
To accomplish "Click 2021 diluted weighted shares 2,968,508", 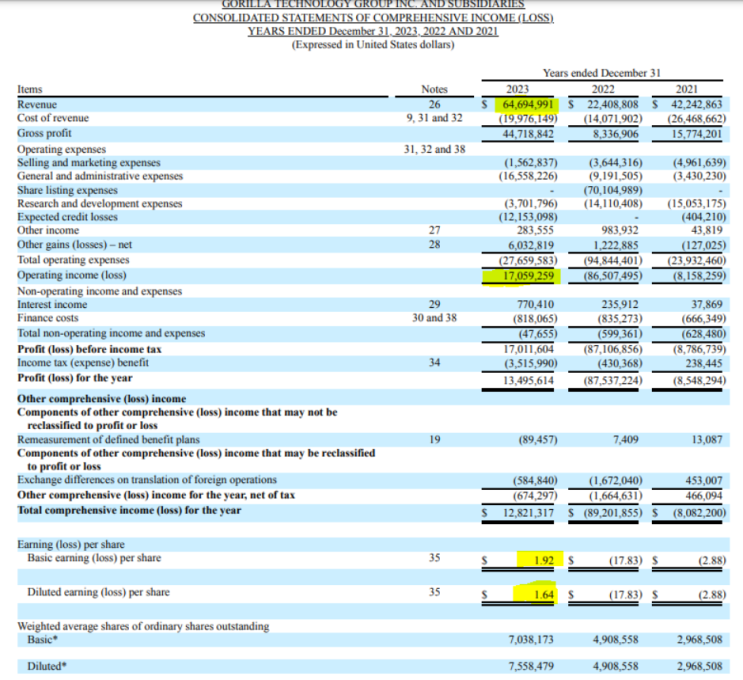I will pyautogui.click(x=699, y=666).
